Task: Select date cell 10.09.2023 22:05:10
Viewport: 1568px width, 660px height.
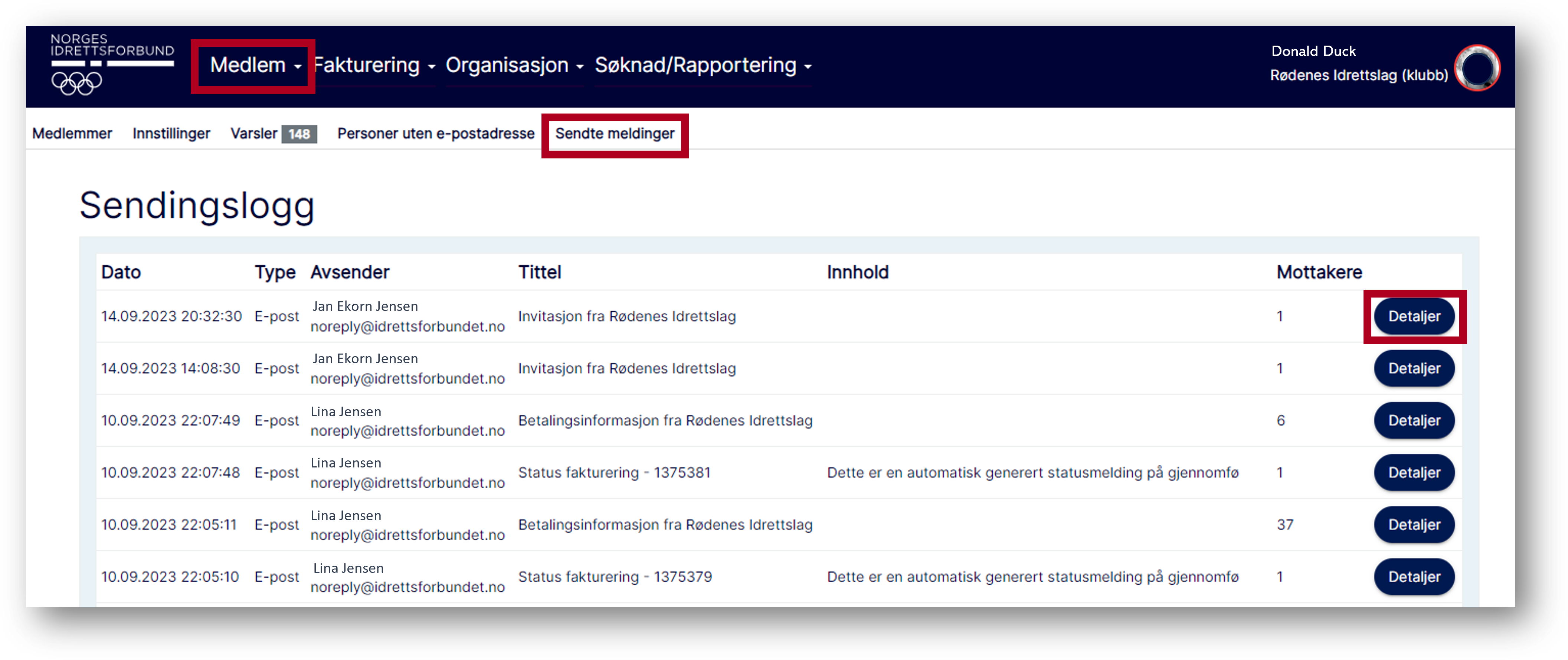Action: 170,577
